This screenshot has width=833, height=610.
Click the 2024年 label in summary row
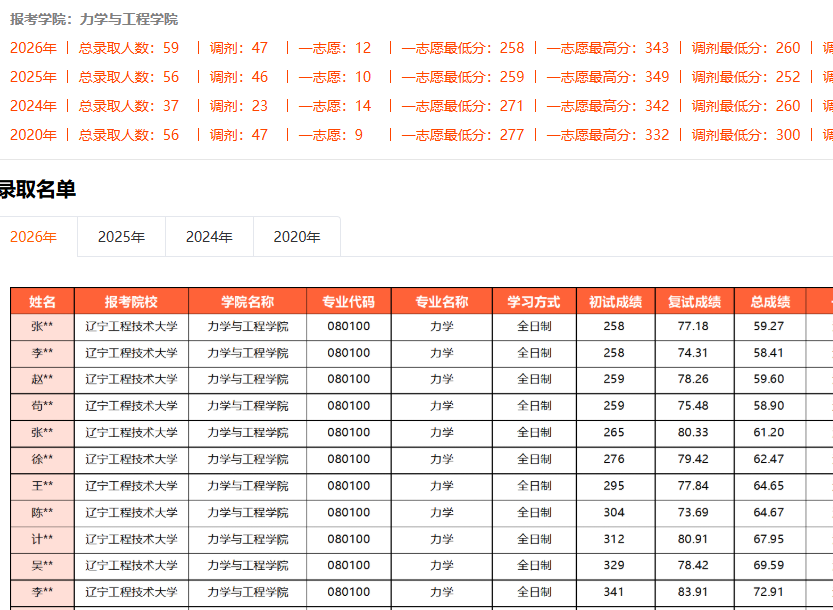pos(33,106)
